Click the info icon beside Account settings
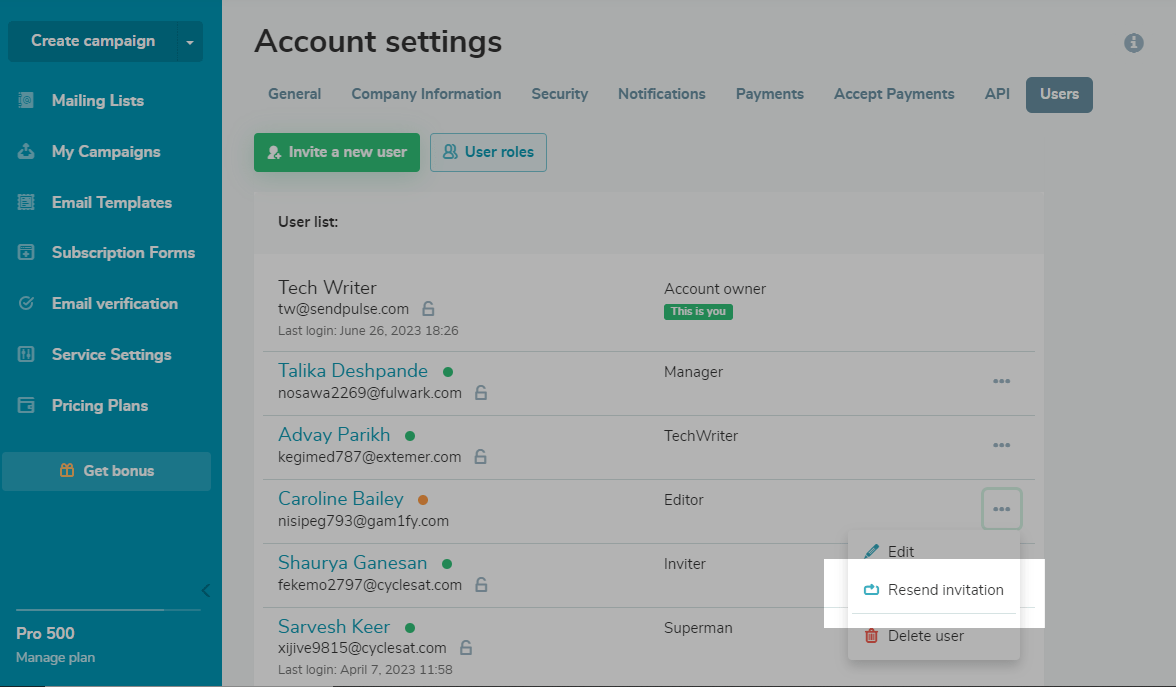Viewport: 1176px width, 687px height. 1133,43
